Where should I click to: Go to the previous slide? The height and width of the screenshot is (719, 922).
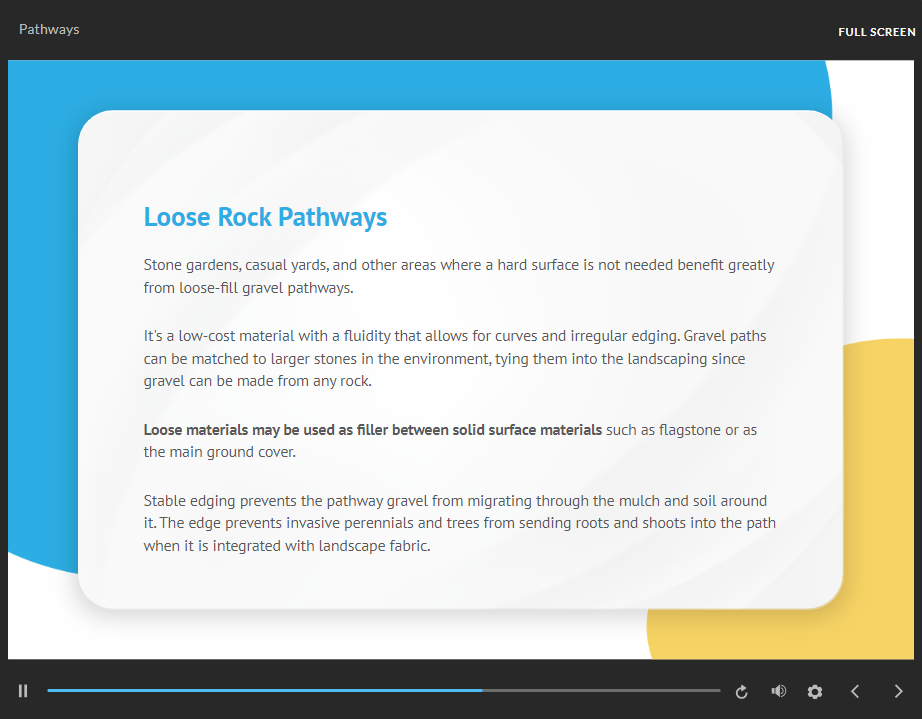coord(855,691)
